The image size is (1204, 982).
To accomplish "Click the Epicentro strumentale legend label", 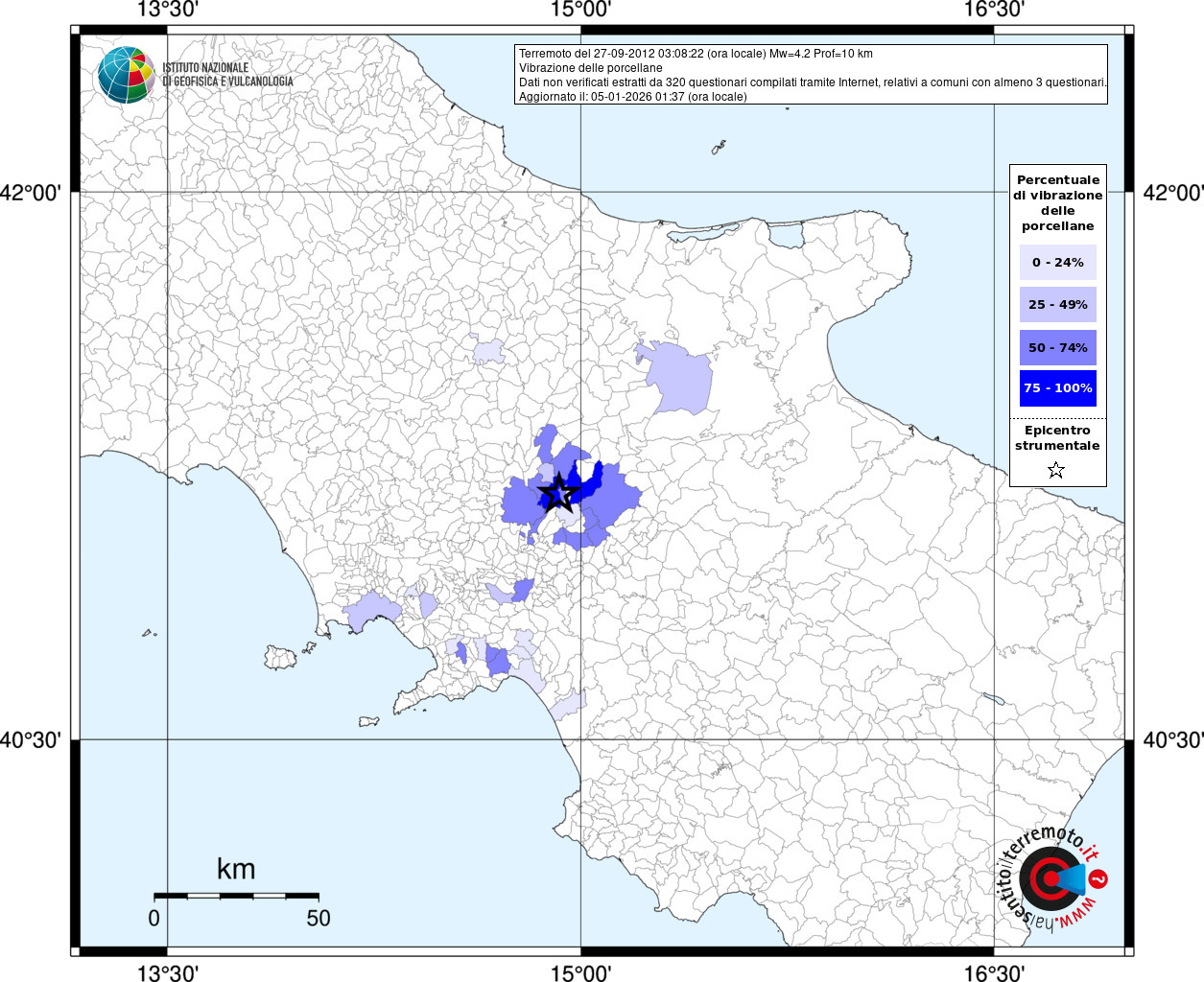I will tap(1057, 438).
